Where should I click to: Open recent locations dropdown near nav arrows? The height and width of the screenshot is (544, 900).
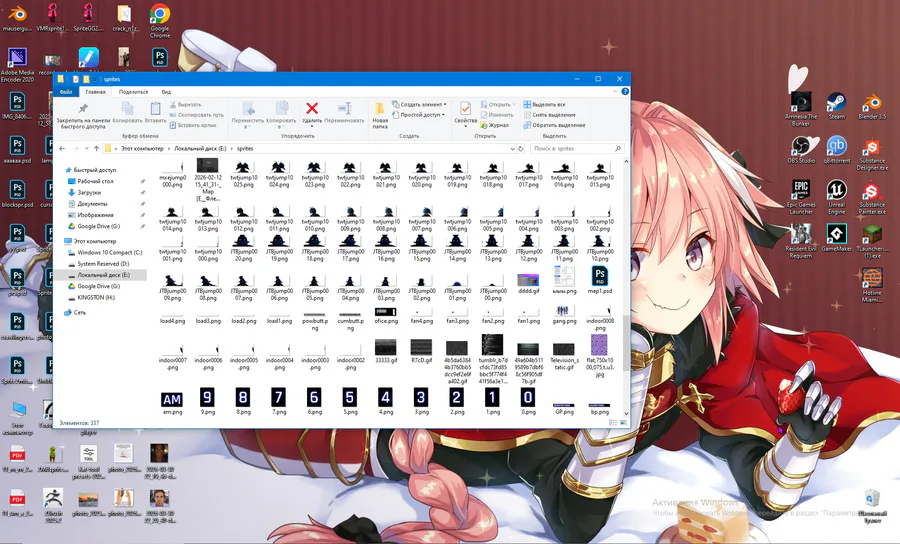pos(87,149)
